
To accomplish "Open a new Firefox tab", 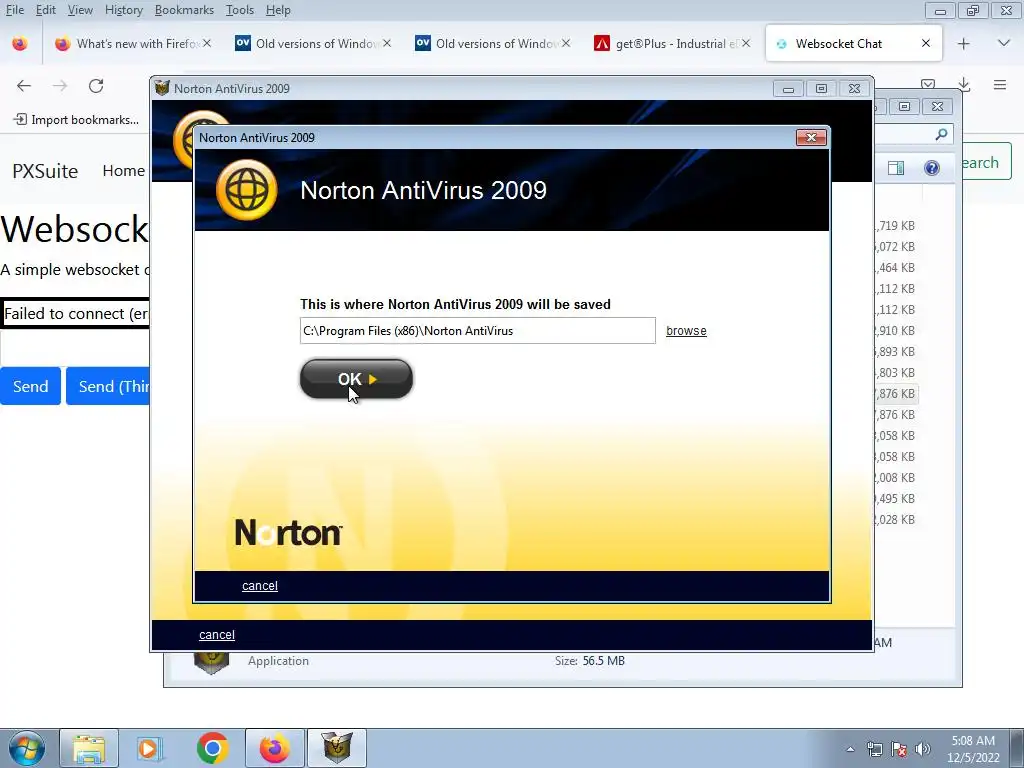I will (x=963, y=44).
